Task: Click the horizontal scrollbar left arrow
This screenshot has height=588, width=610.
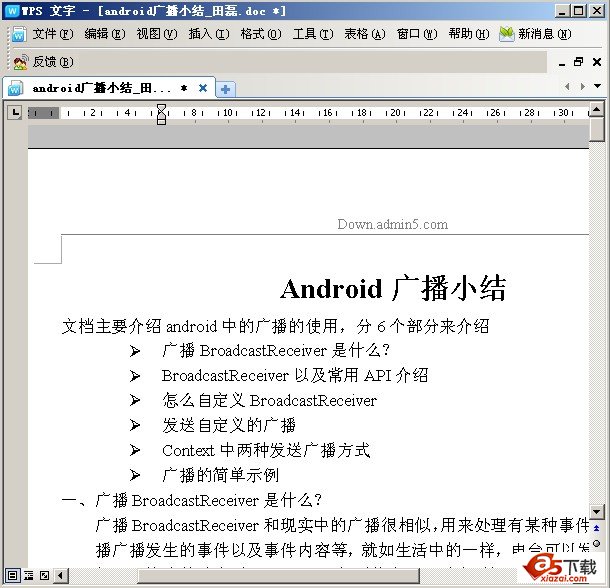Action: point(61,575)
